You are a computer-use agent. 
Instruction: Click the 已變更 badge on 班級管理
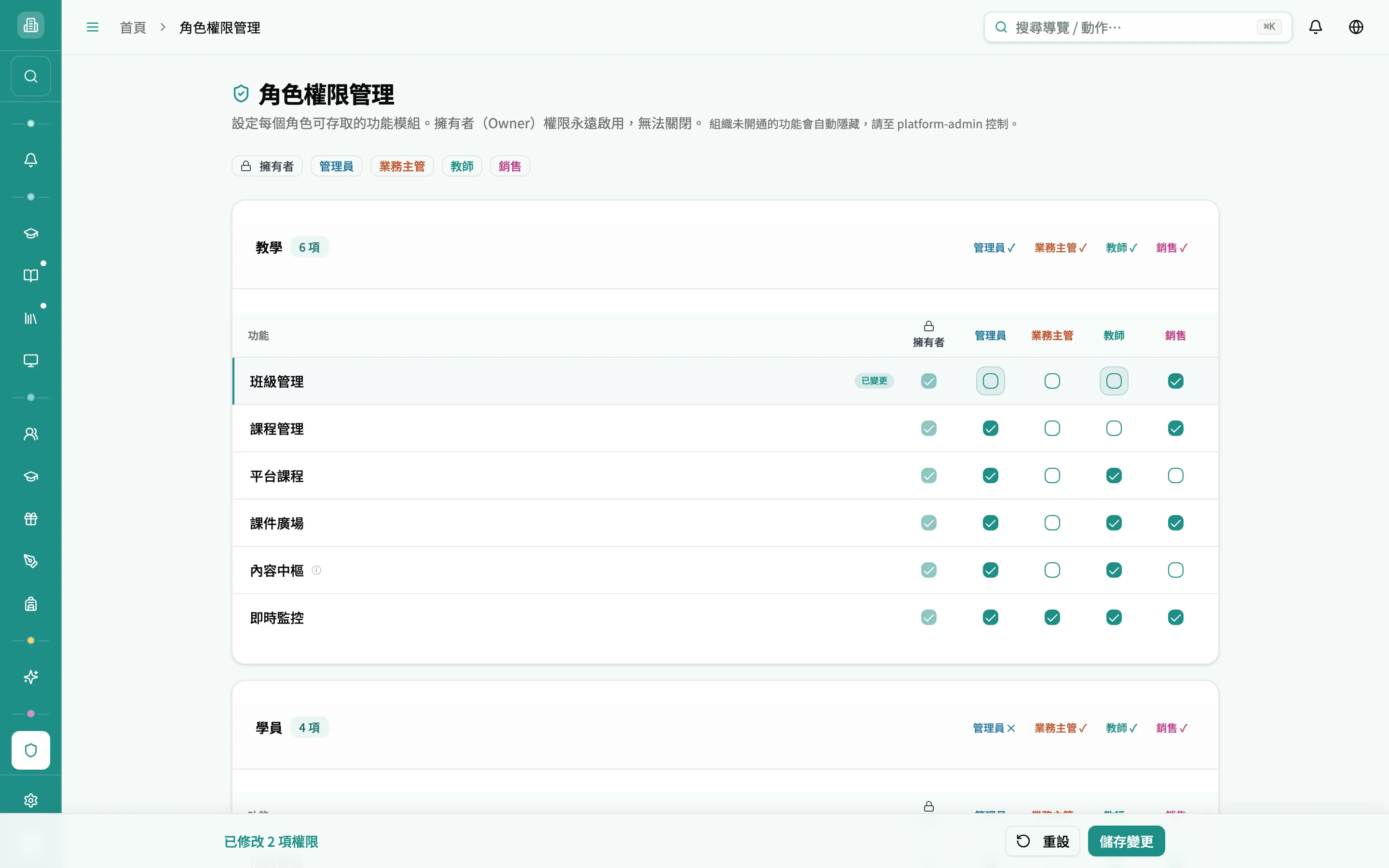click(874, 380)
